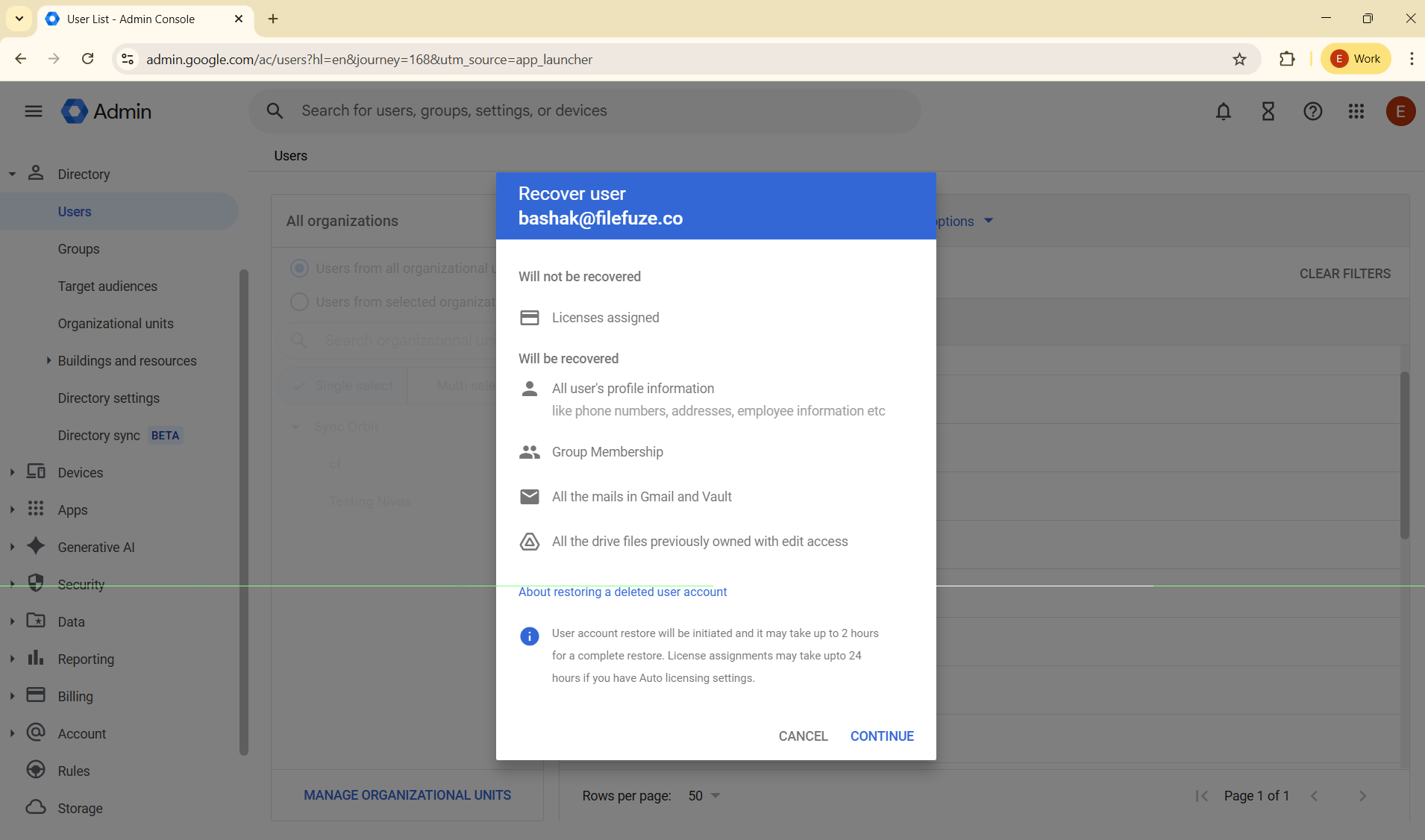Click the Billing card icon
1425x840 pixels.
coord(36,695)
